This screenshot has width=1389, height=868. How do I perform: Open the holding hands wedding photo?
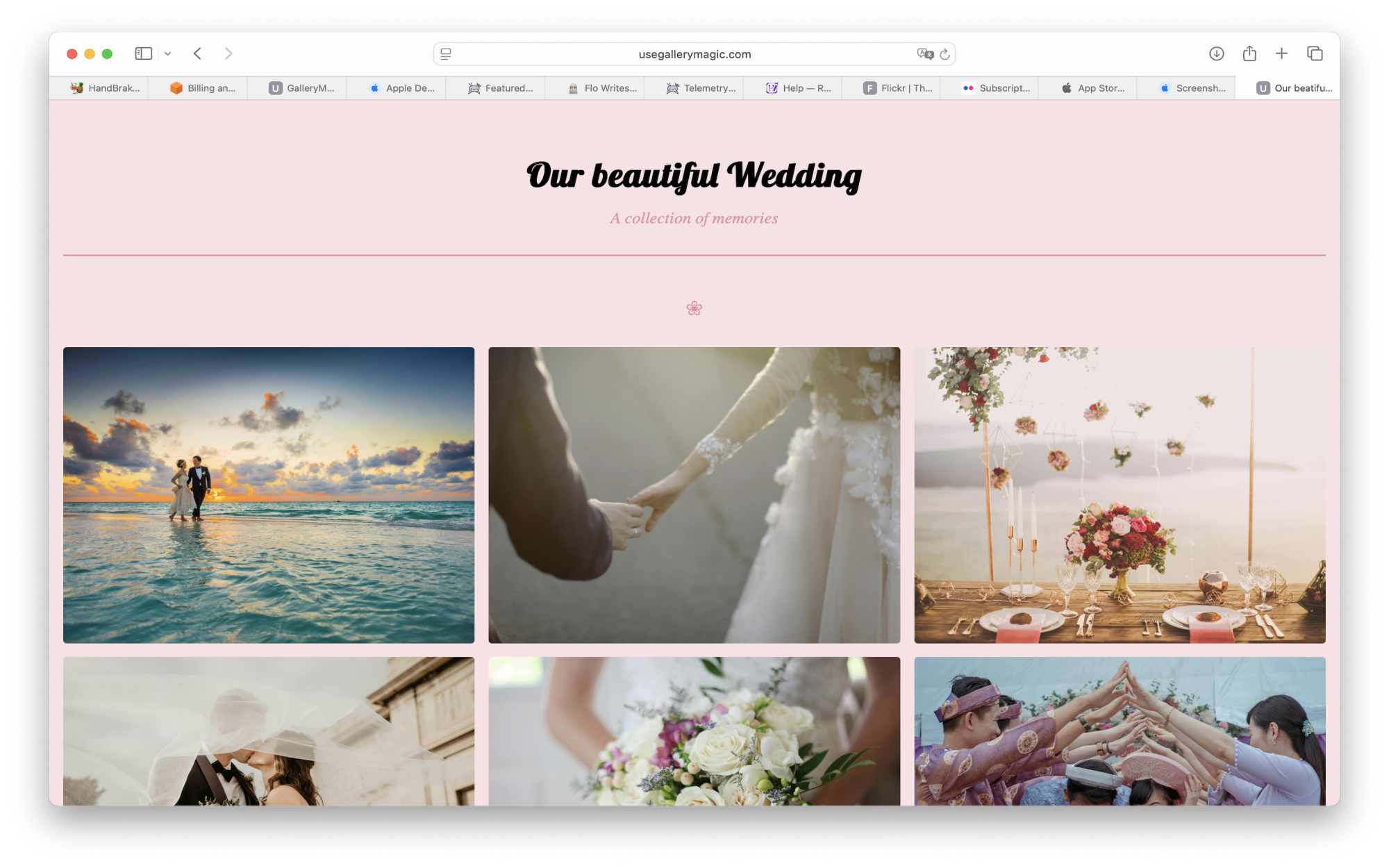pyautogui.click(x=694, y=495)
